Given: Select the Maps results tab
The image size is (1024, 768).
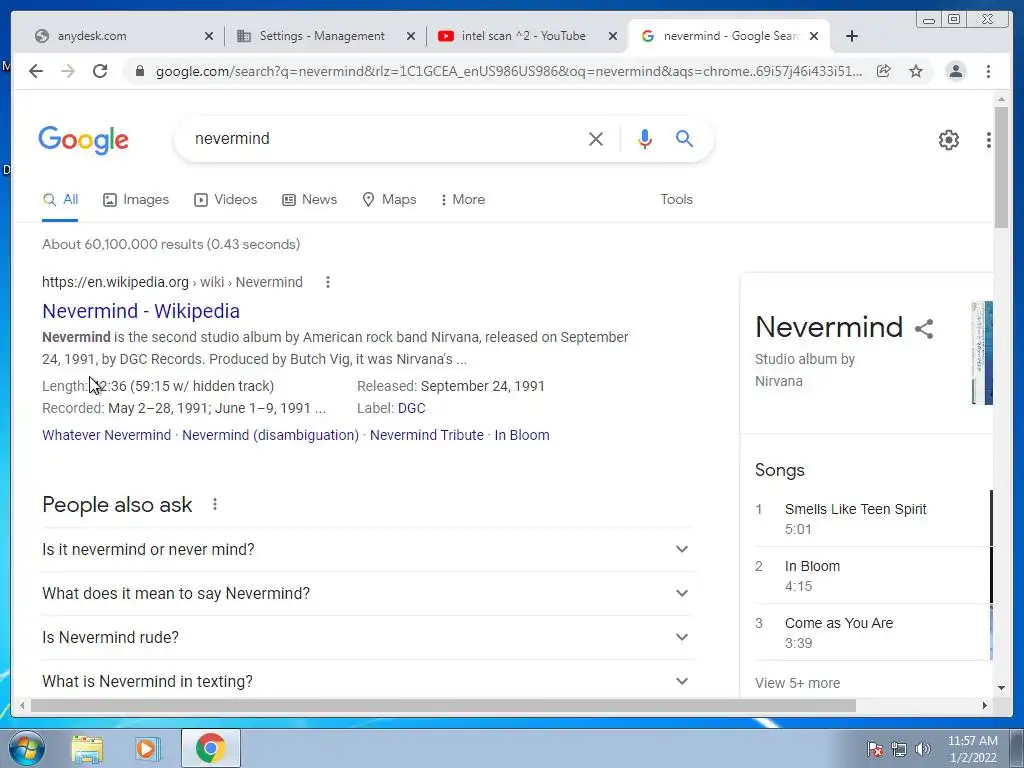Looking at the screenshot, I should click(x=389, y=200).
